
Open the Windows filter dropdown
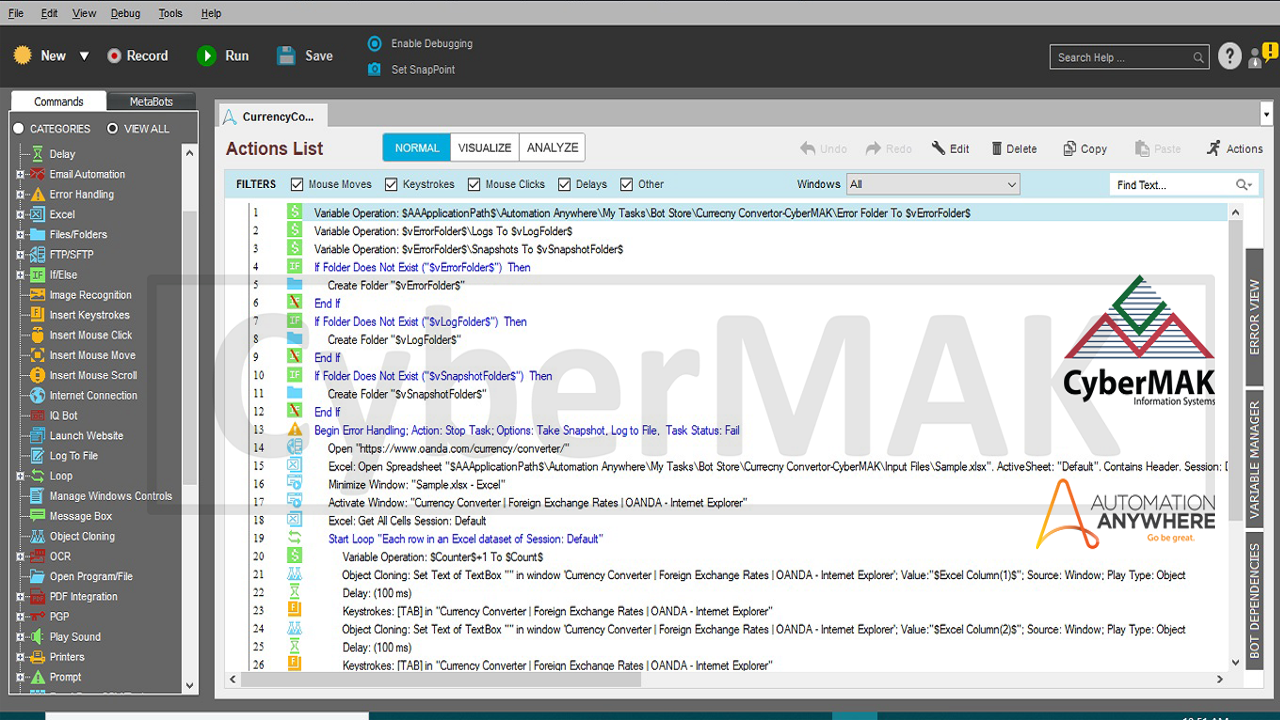coord(932,185)
